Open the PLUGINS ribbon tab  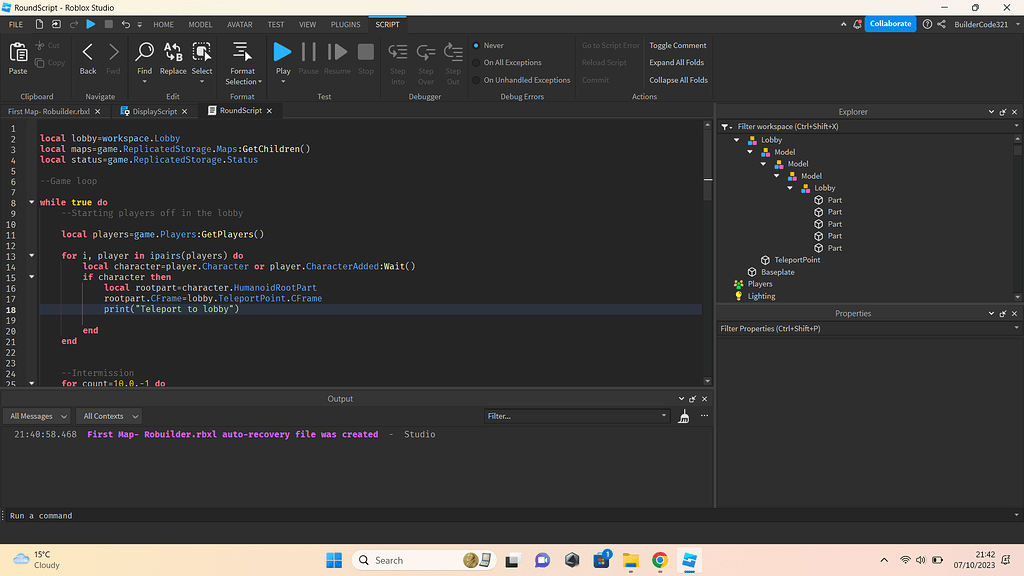[x=345, y=24]
